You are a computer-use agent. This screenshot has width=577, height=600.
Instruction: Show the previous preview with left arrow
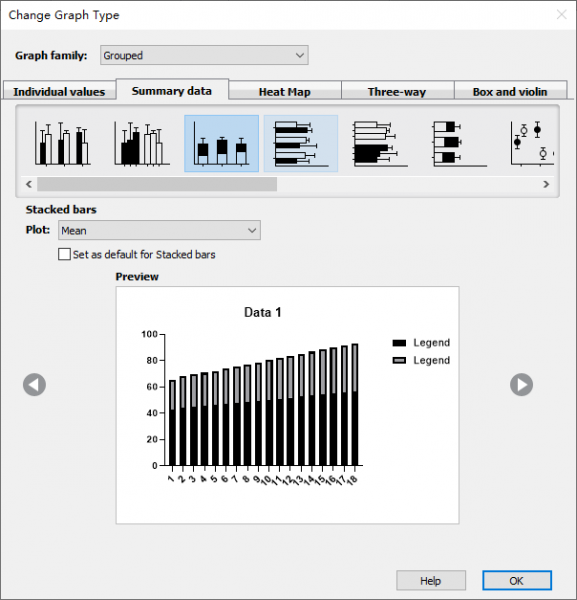34,385
